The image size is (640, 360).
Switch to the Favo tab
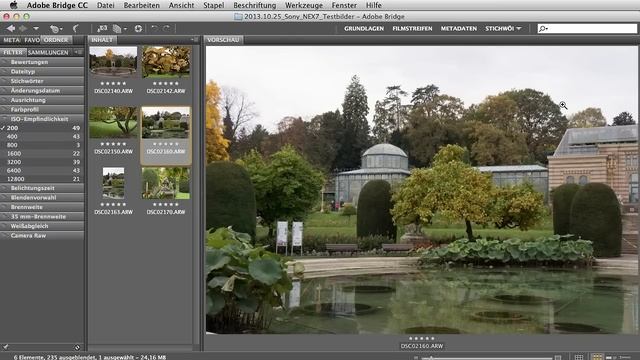32,40
